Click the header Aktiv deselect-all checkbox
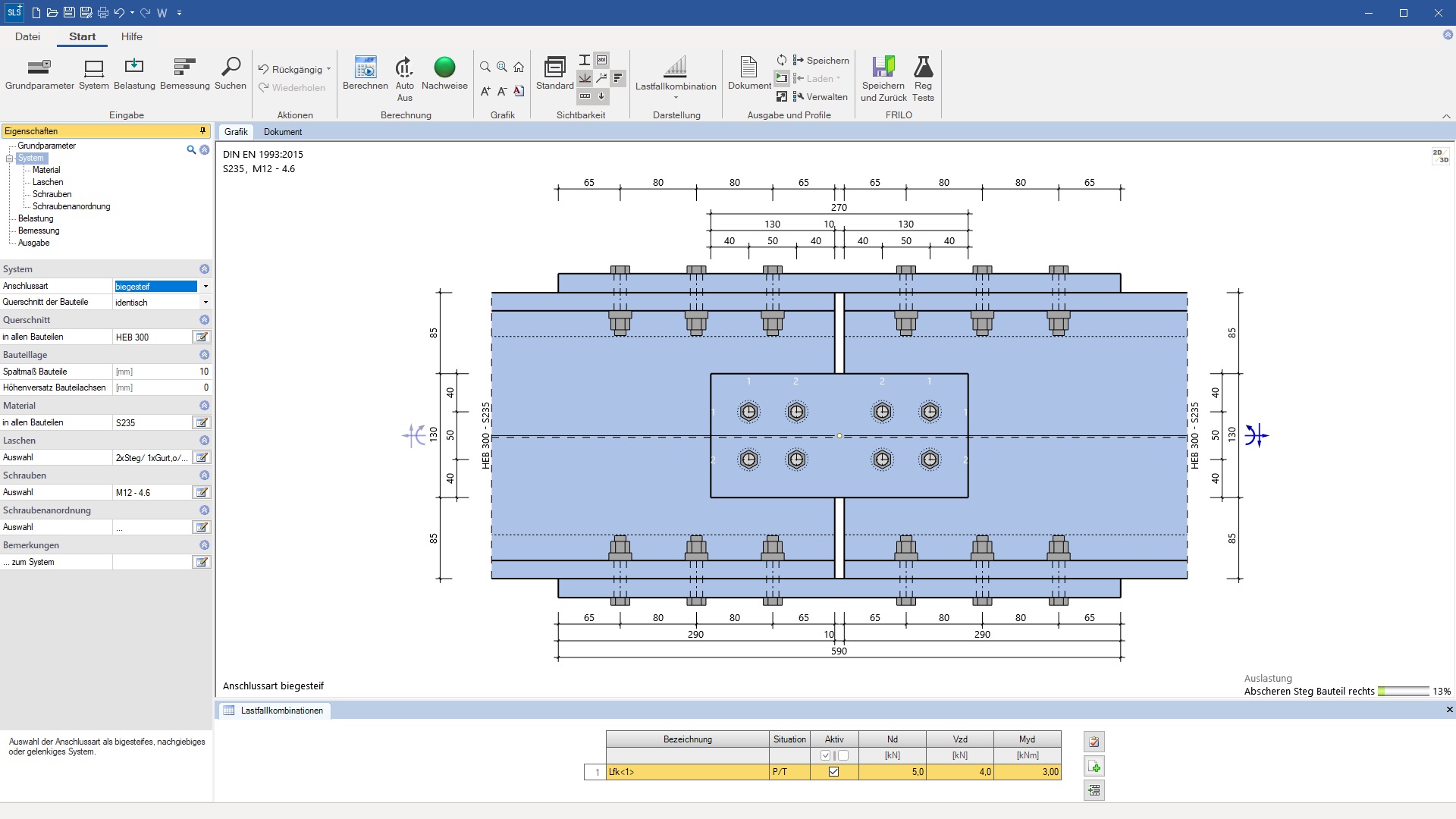This screenshot has height=819, width=1456. 843,755
